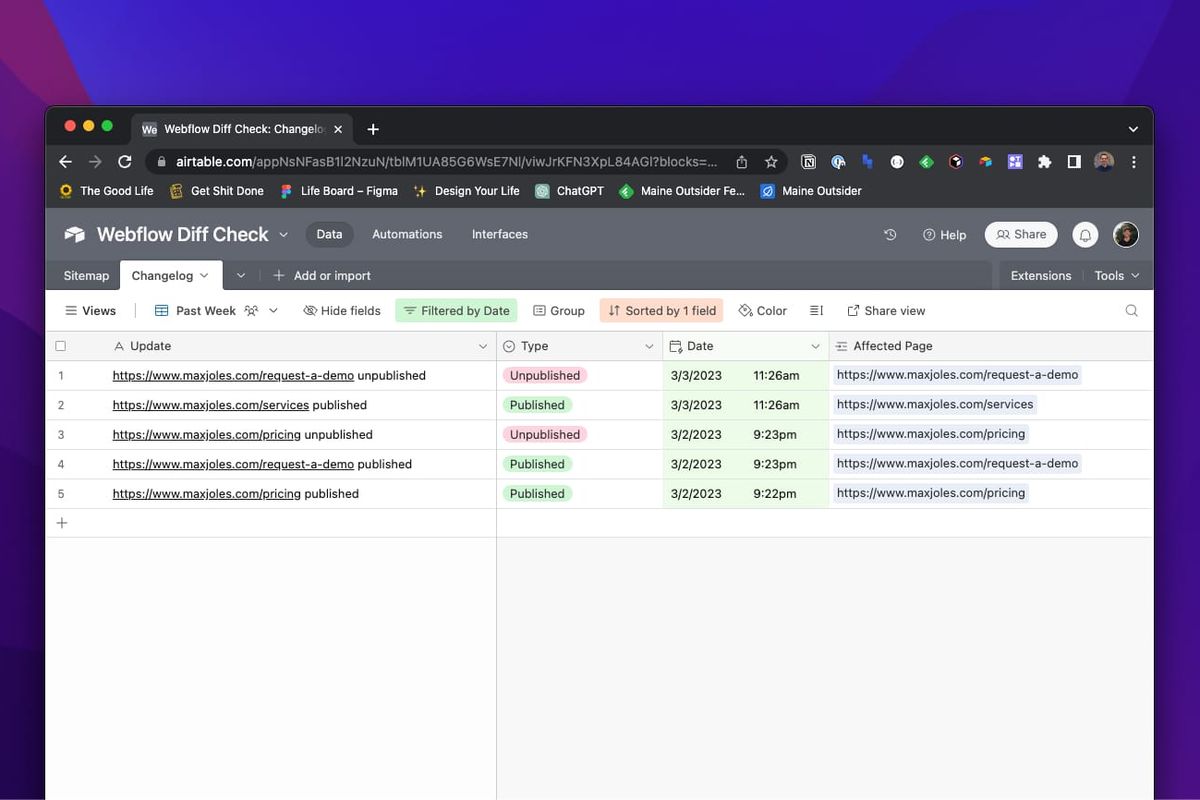Reload the page
Image resolution: width=1200 pixels, height=800 pixels.
coord(125,162)
